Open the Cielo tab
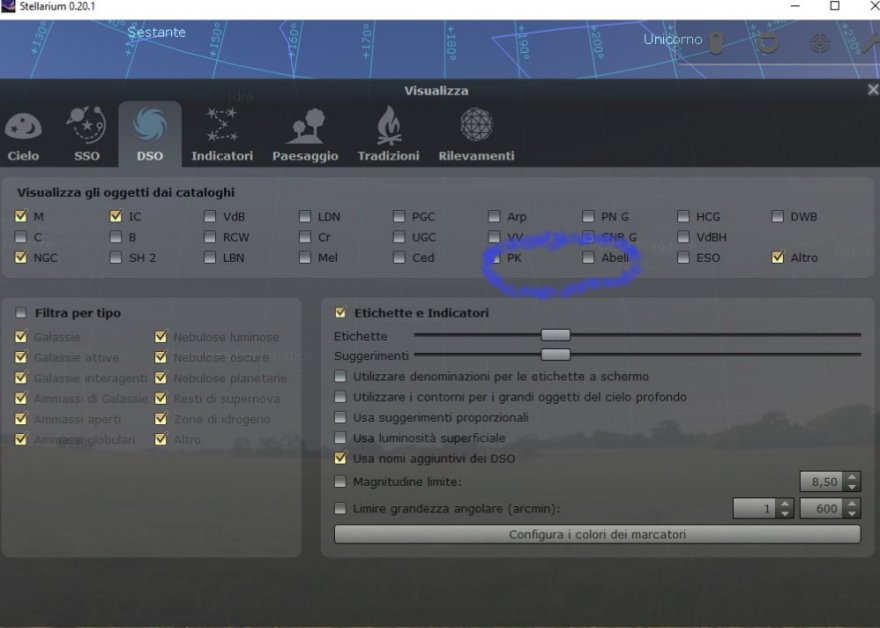The width and height of the screenshot is (880, 628). (x=23, y=137)
